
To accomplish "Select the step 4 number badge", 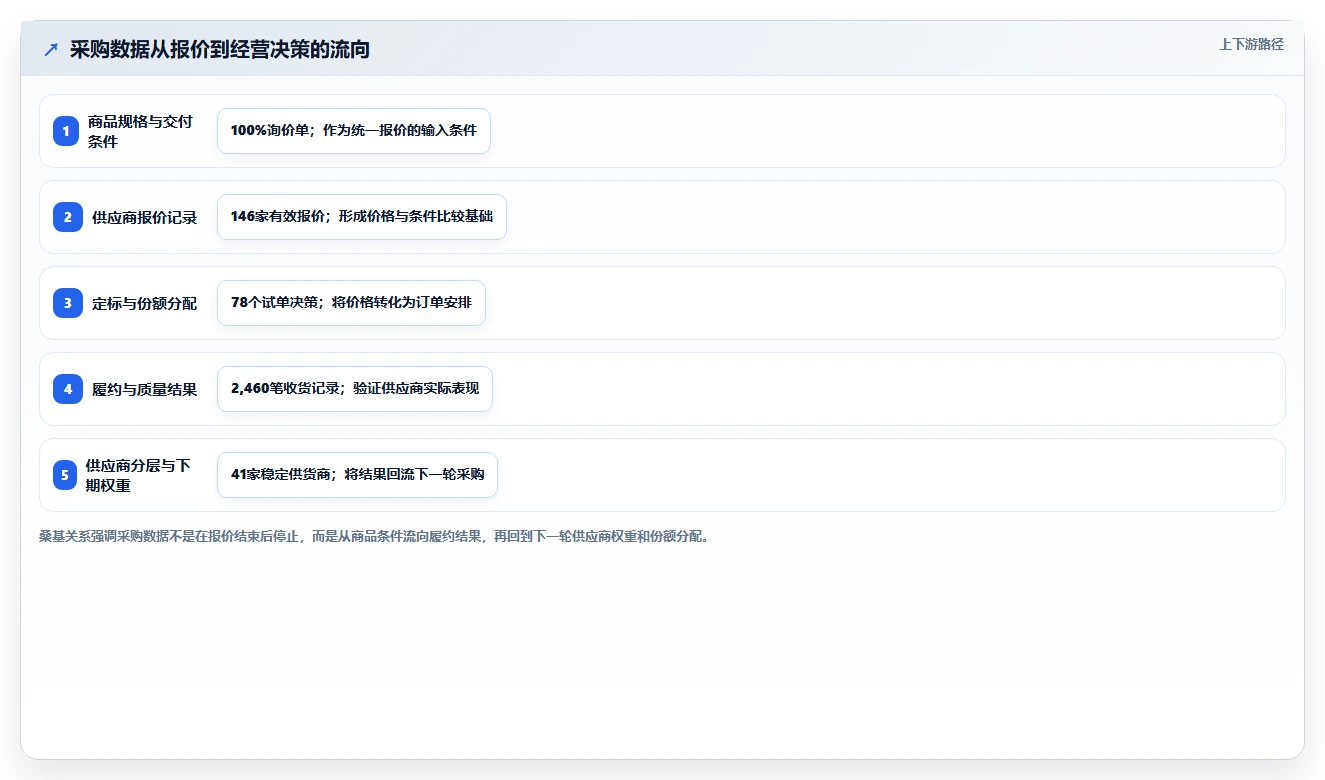I will pyautogui.click(x=68, y=389).
